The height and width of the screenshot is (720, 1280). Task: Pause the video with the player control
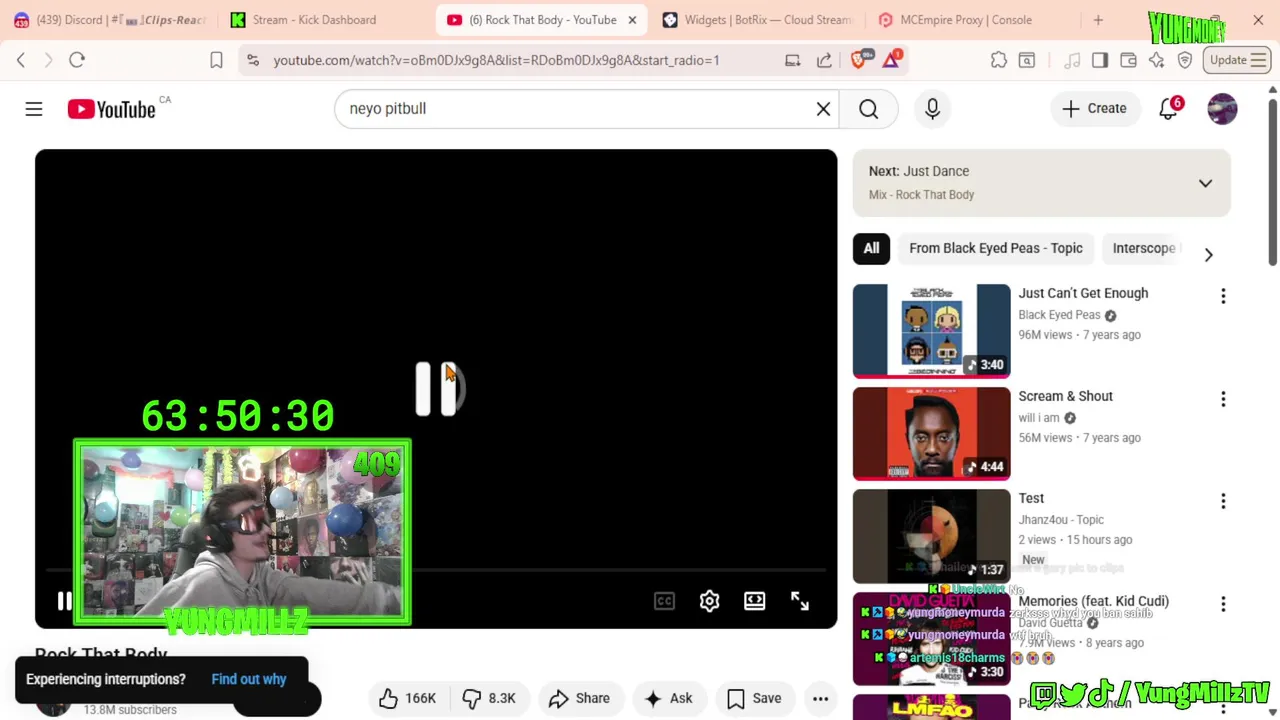click(64, 601)
